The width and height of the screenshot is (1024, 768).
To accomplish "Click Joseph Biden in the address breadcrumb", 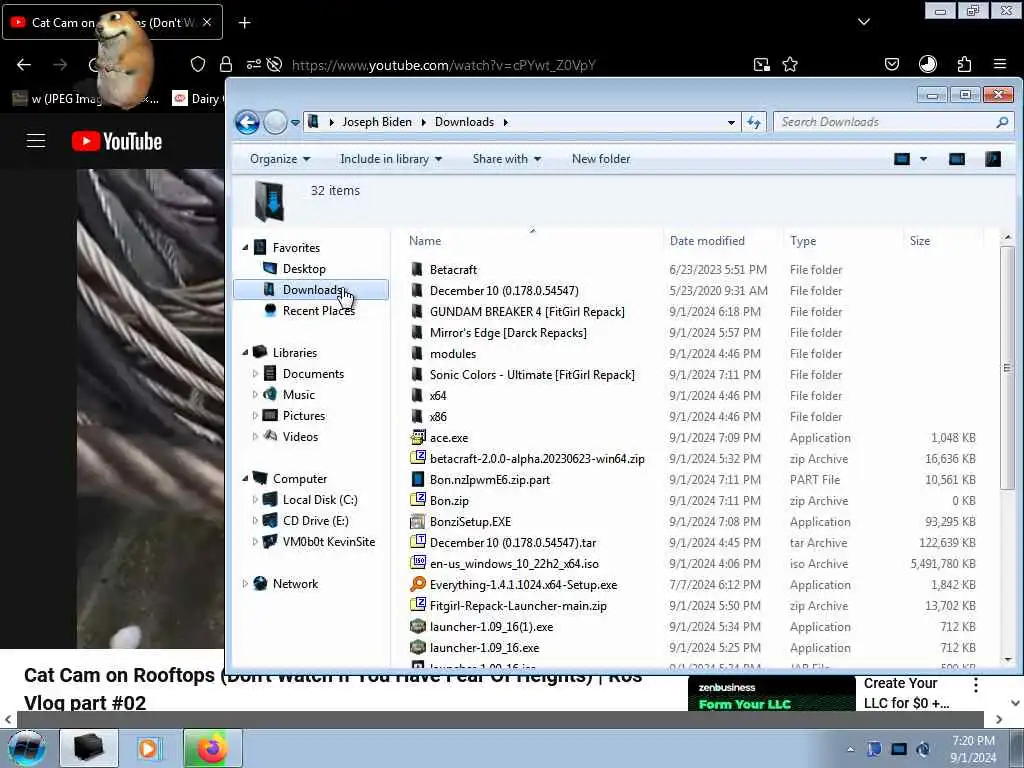I will click(377, 122).
